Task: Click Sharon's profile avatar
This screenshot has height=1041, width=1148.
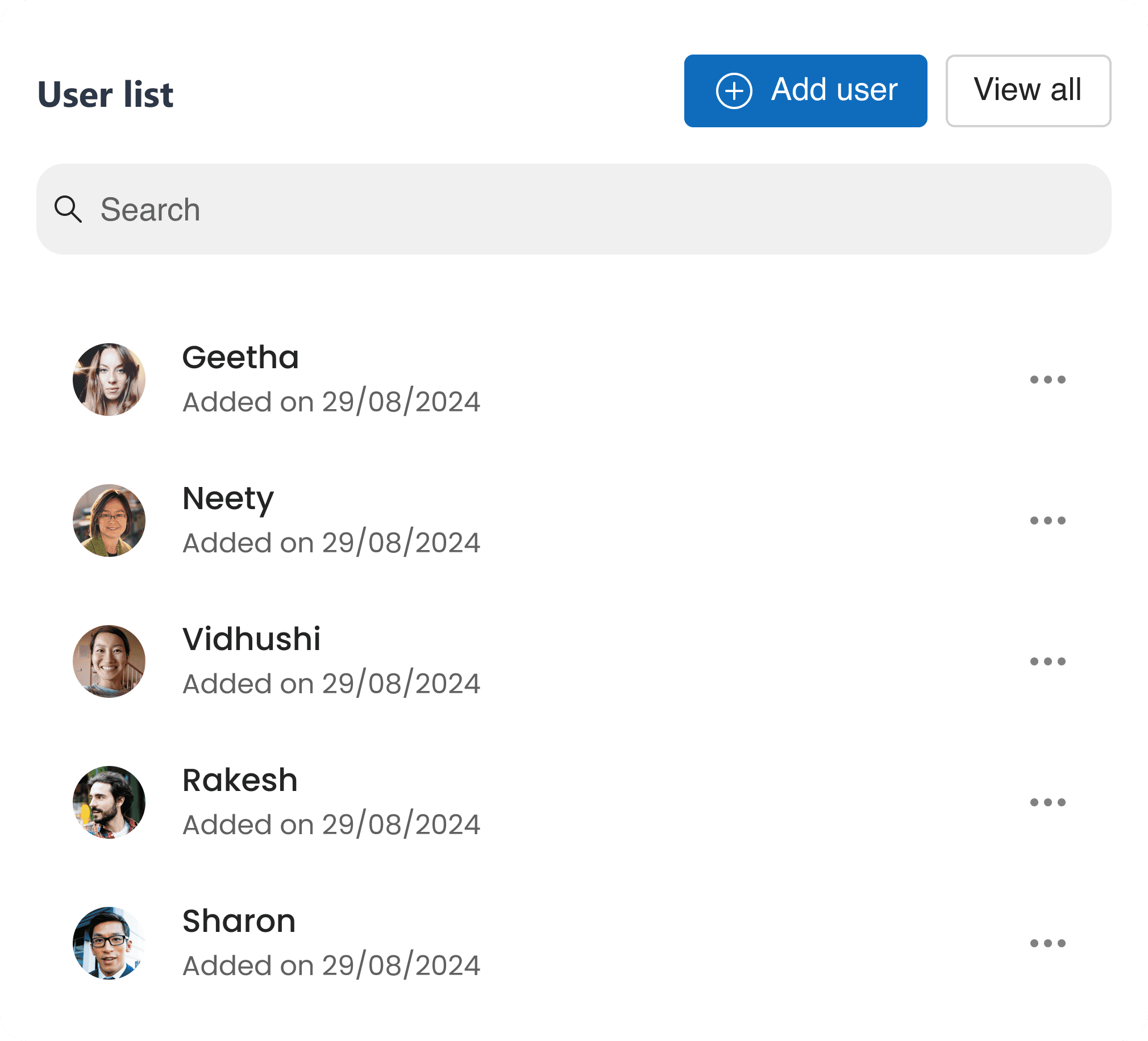Action: [109, 943]
